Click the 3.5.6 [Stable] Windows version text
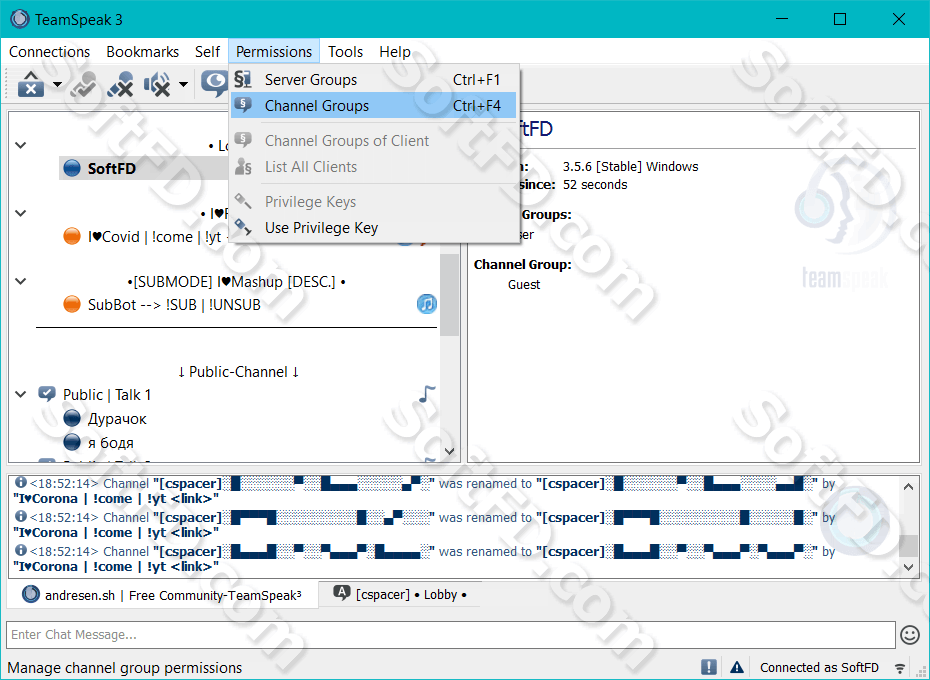This screenshot has width=930, height=680. 630,167
